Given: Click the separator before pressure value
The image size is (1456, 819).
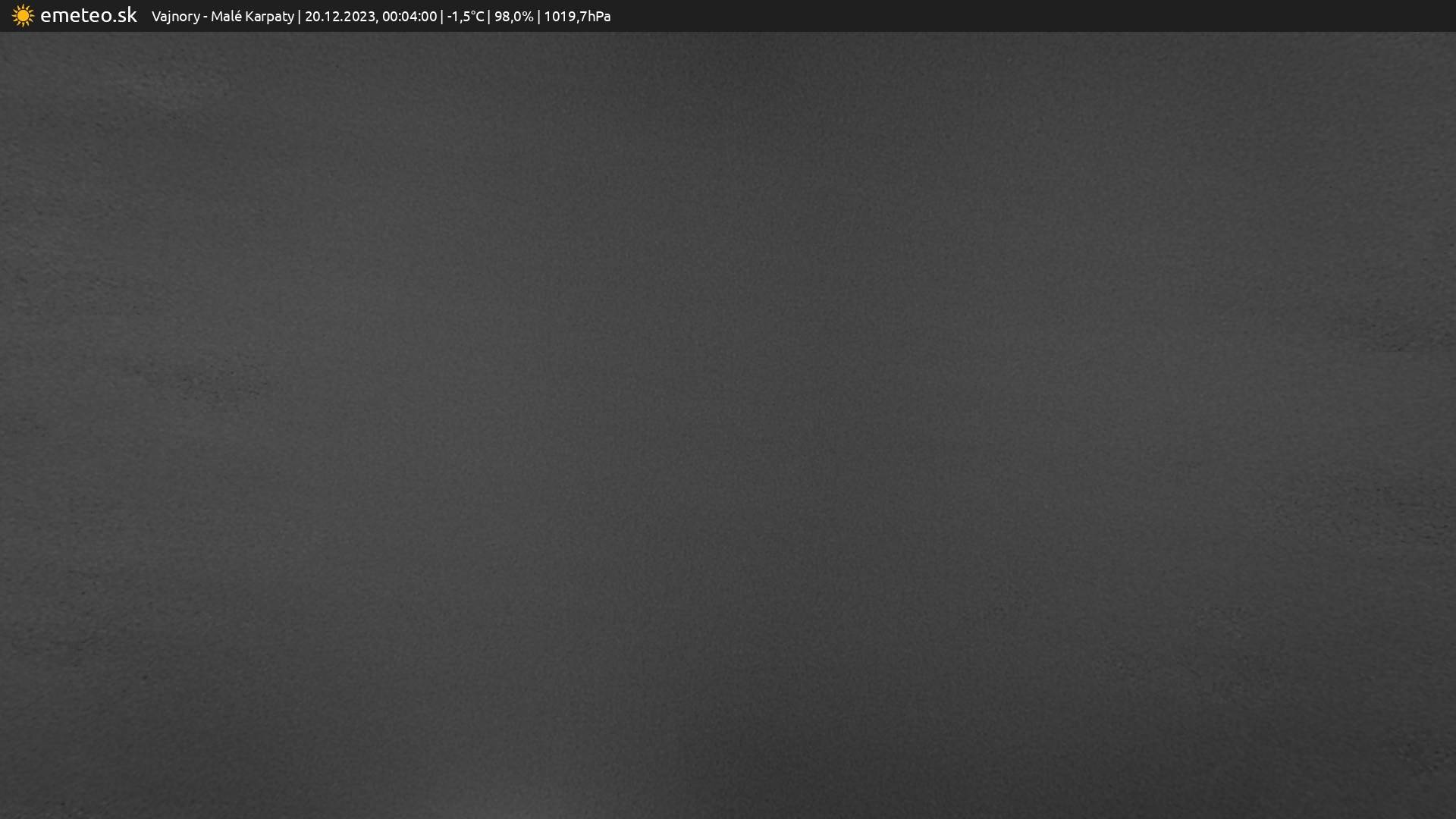Looking at the screenshot, I should click(538, 17).
